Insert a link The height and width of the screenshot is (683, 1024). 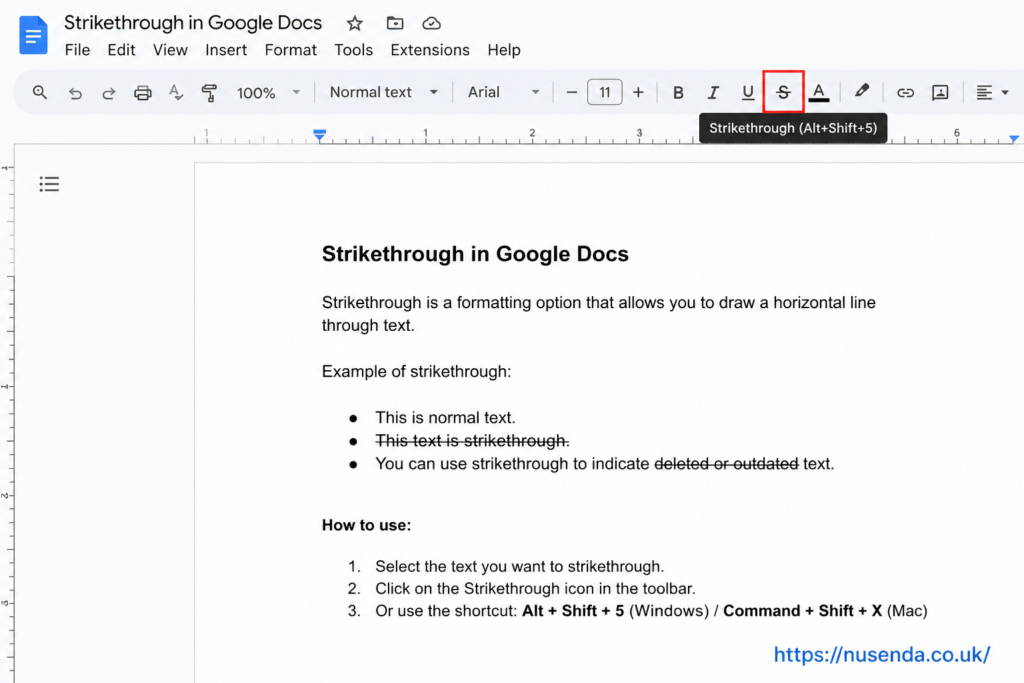pos(905,93)
